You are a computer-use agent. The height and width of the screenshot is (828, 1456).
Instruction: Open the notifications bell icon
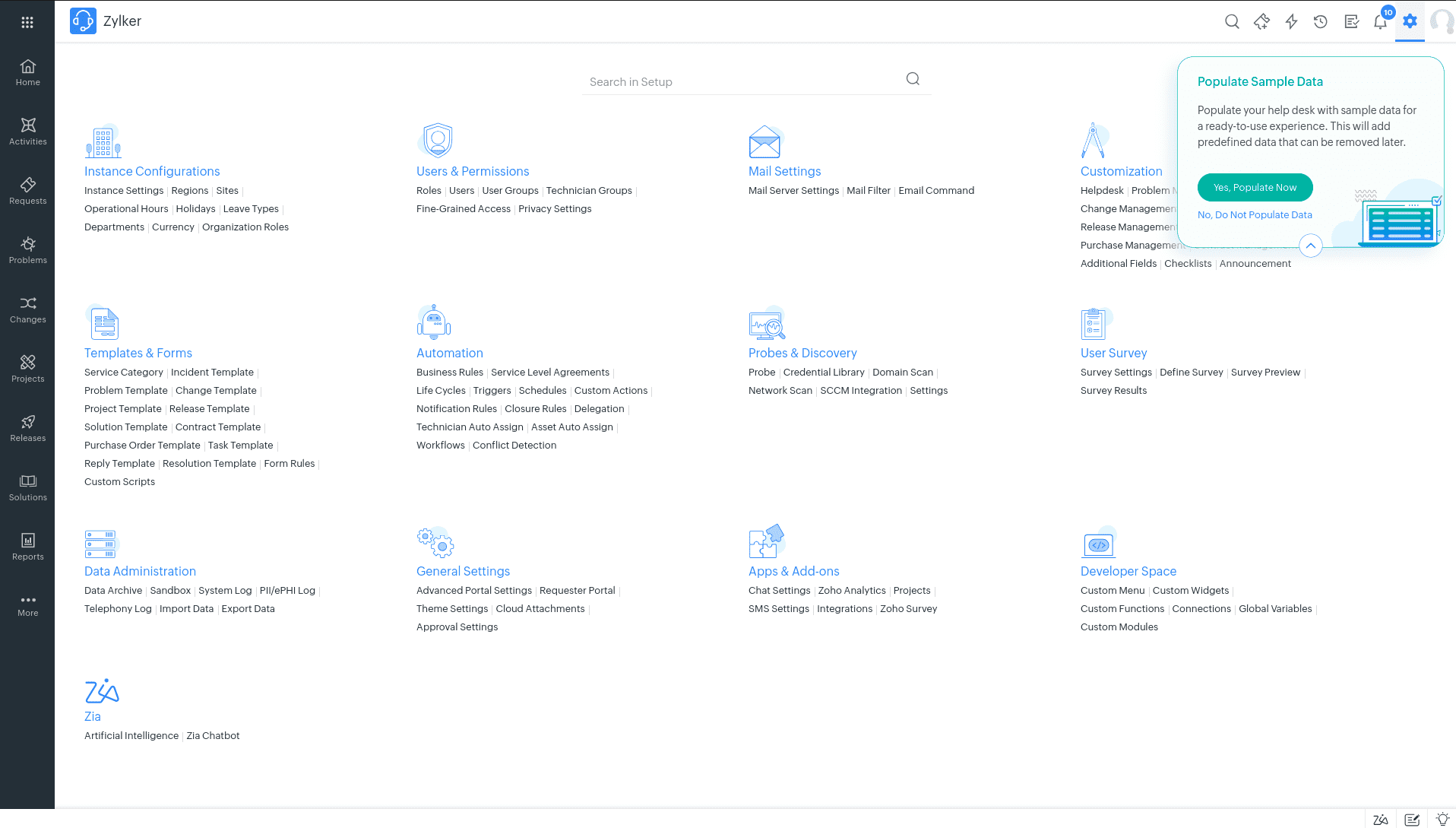1380,22
